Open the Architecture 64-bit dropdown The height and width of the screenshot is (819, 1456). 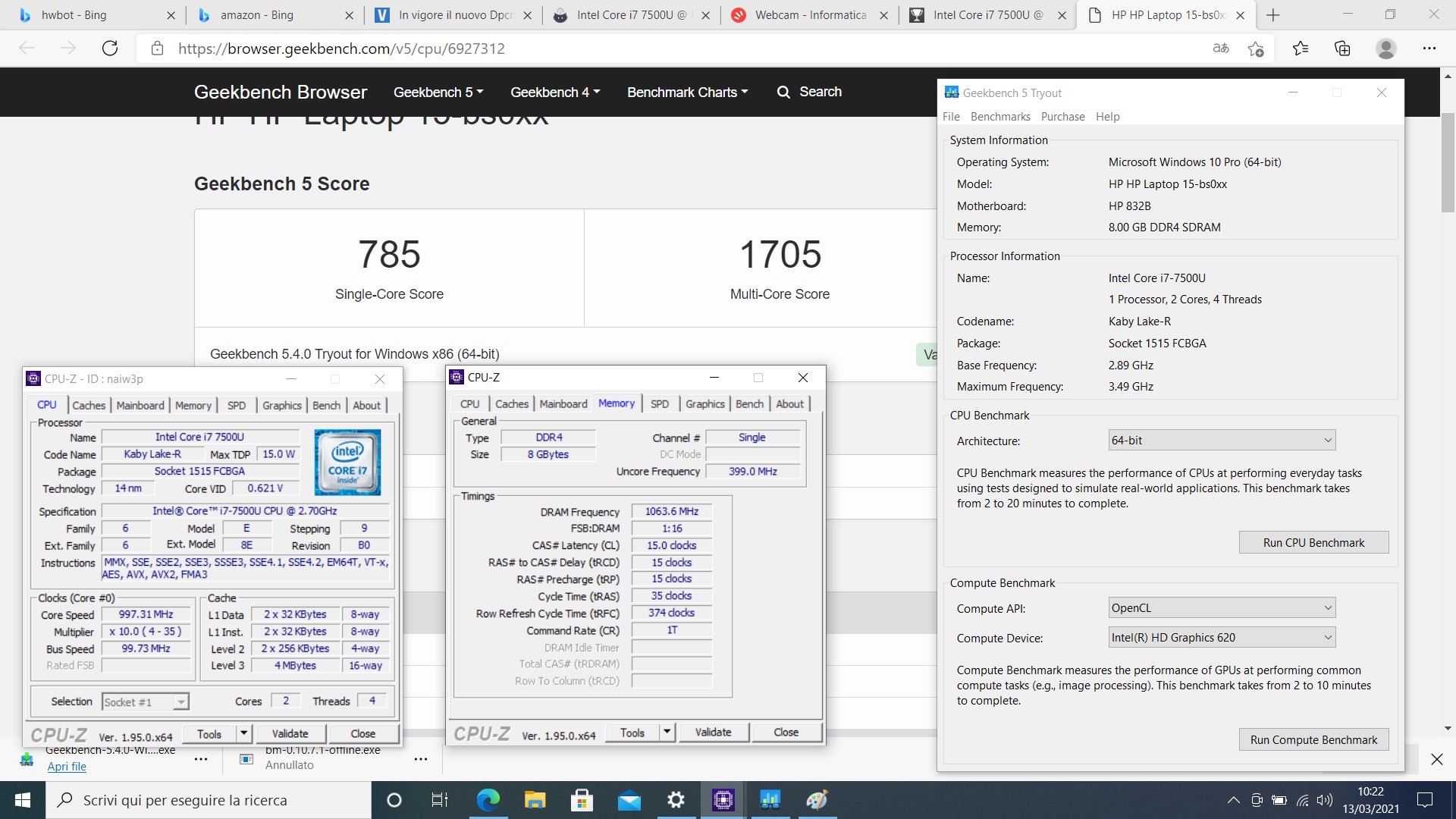point(1222,441)
